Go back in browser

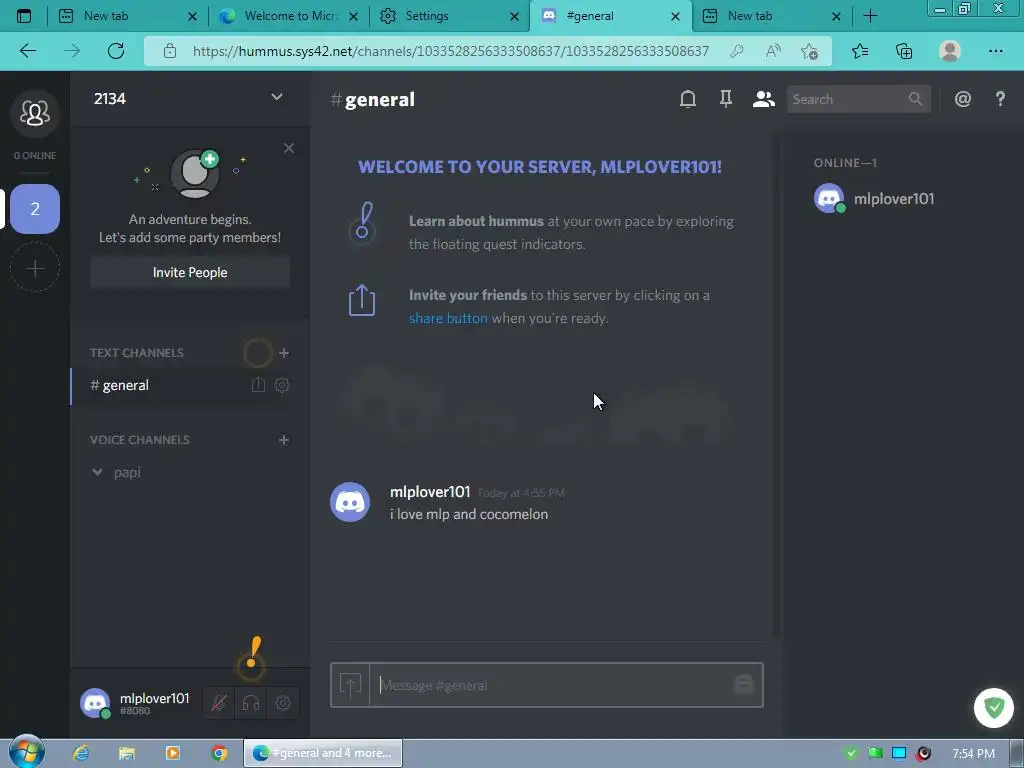point(28,51)
